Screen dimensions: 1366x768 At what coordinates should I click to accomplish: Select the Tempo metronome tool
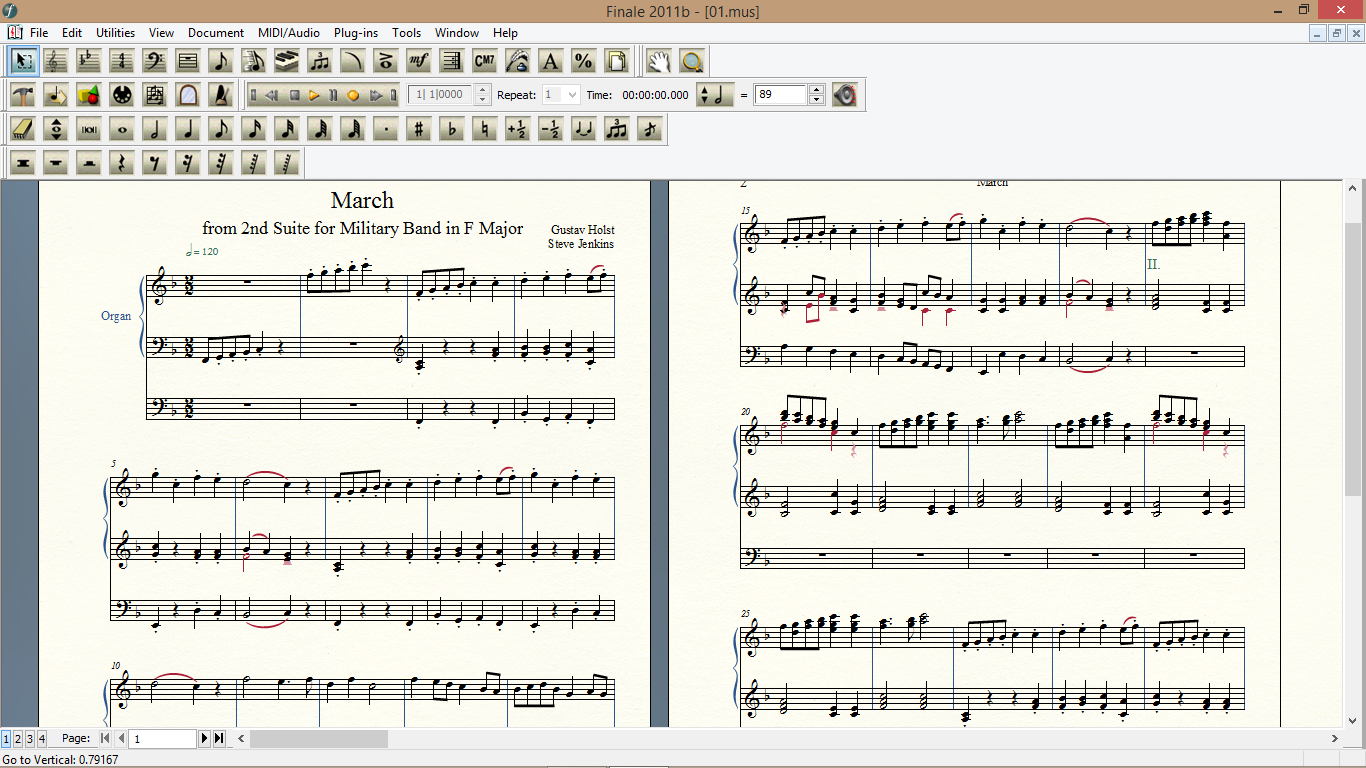coord(221,95)
